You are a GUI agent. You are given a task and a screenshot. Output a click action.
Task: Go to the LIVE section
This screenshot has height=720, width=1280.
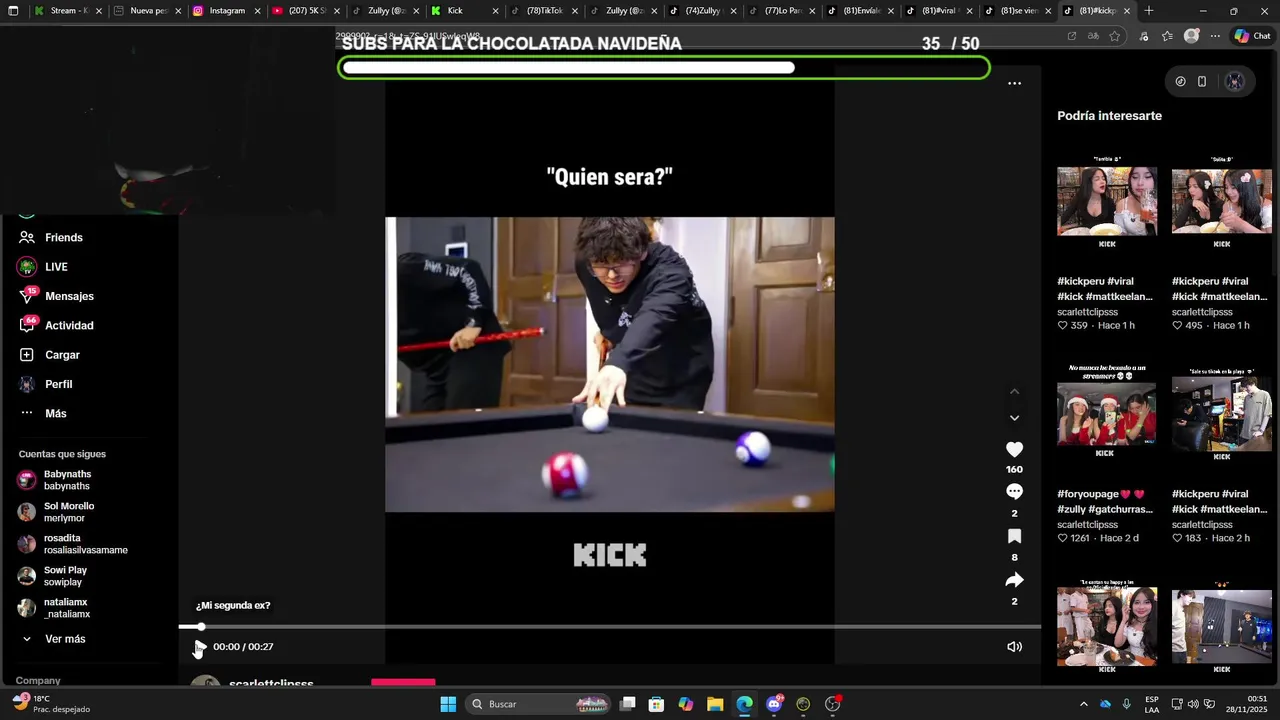click(42, 267)
